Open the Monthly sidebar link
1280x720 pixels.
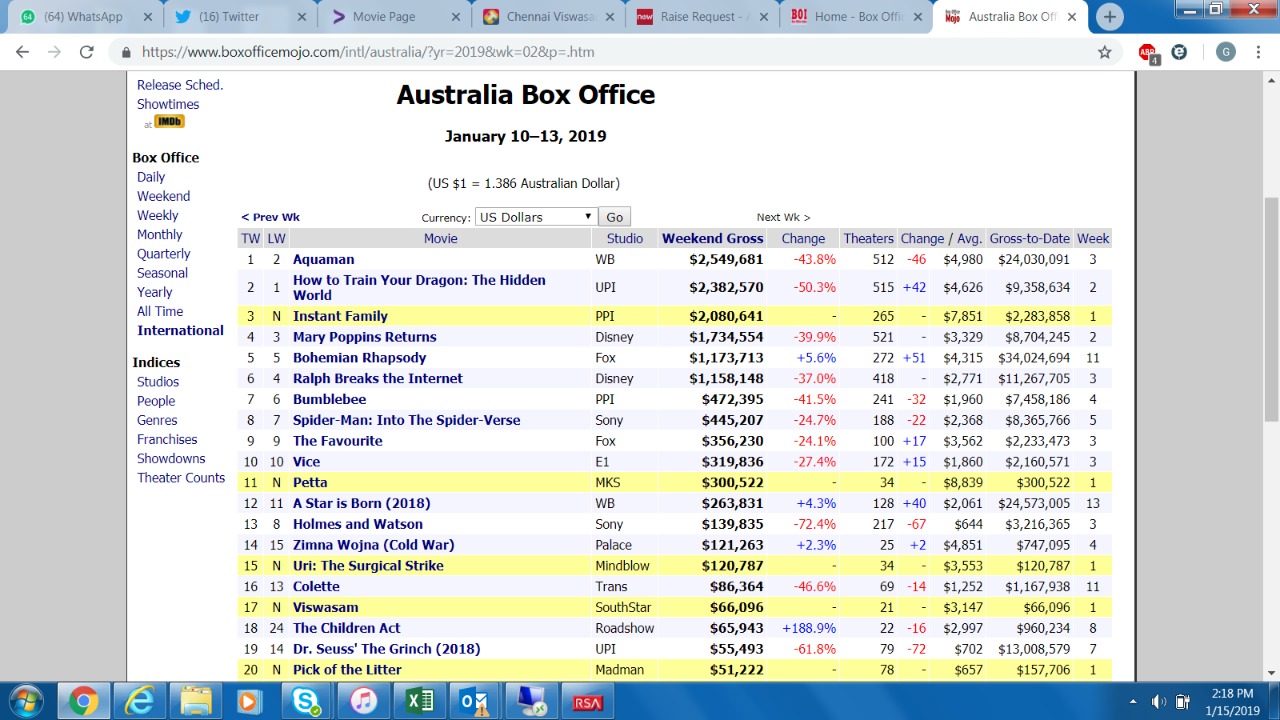coord(160,234)
